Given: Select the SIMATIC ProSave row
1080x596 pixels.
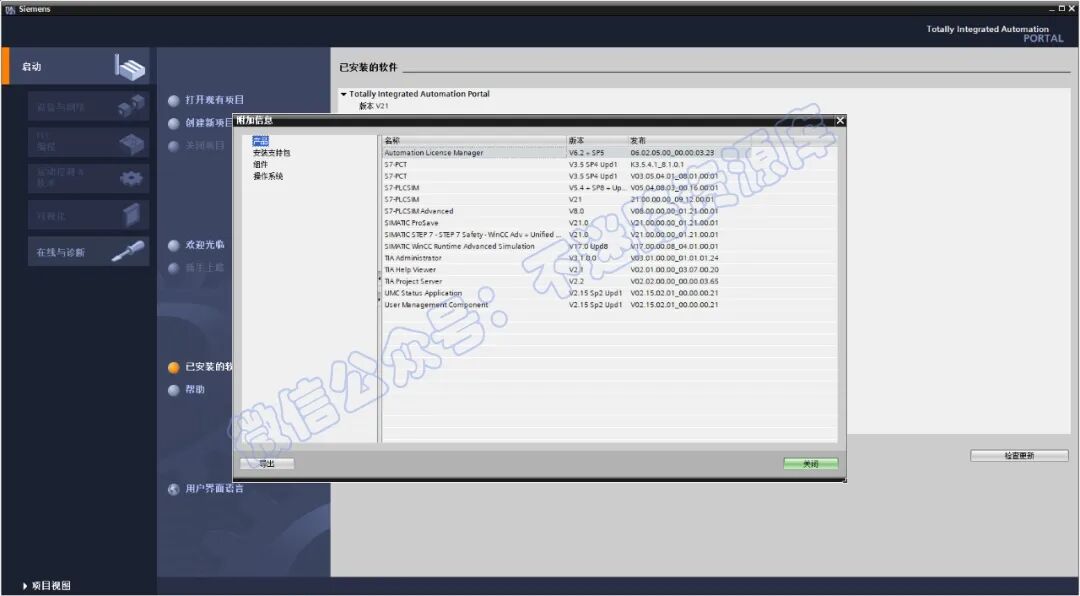Looking at the screenshot, I should tap(610, 223).
